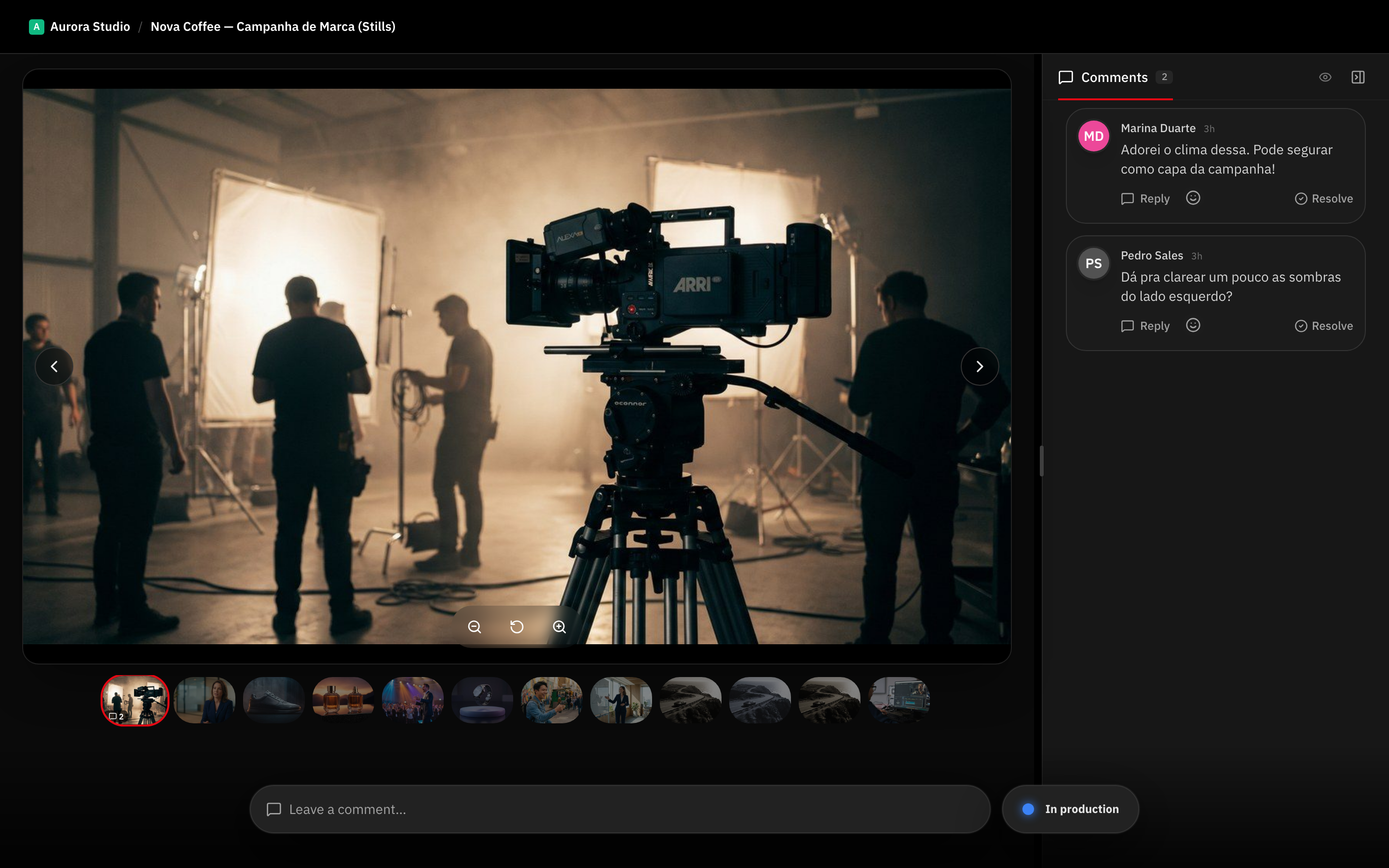Click the zoom out magnifier icon

click(x=474, y=627)
